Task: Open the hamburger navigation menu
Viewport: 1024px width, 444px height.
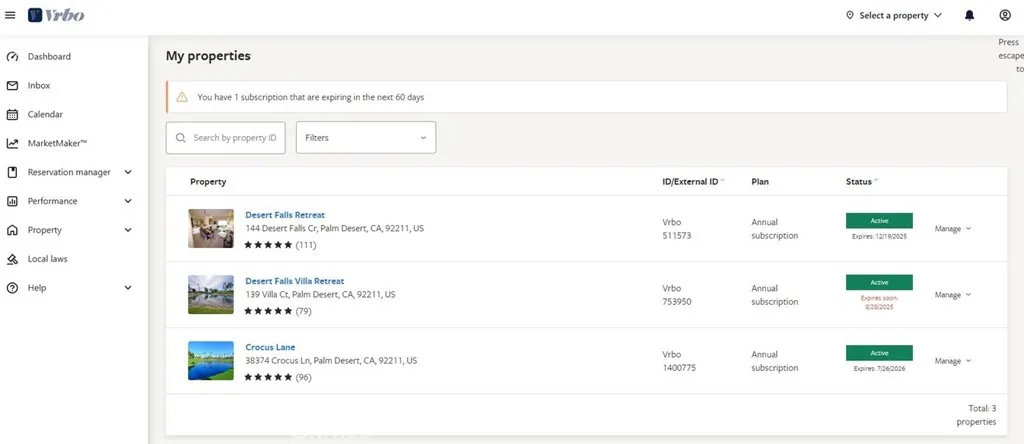Action: (x=10, y=15)
